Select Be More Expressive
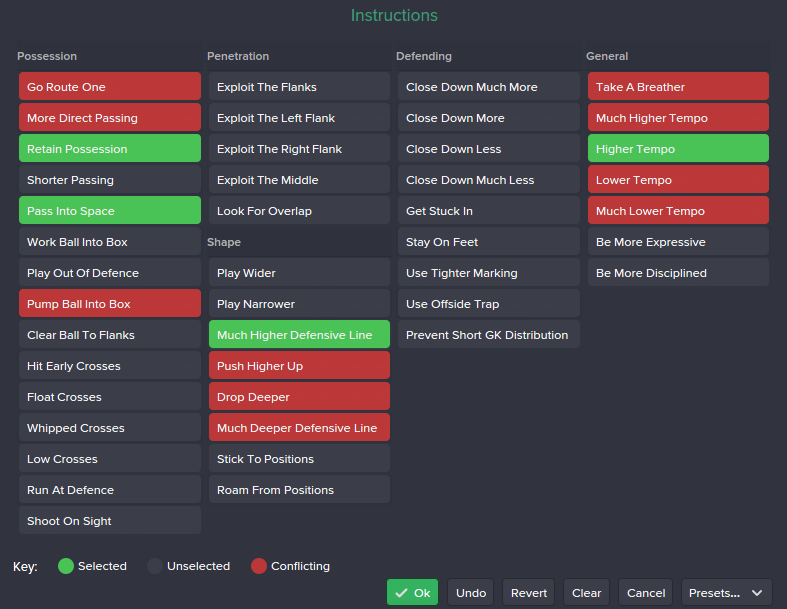 coord(678,241)
